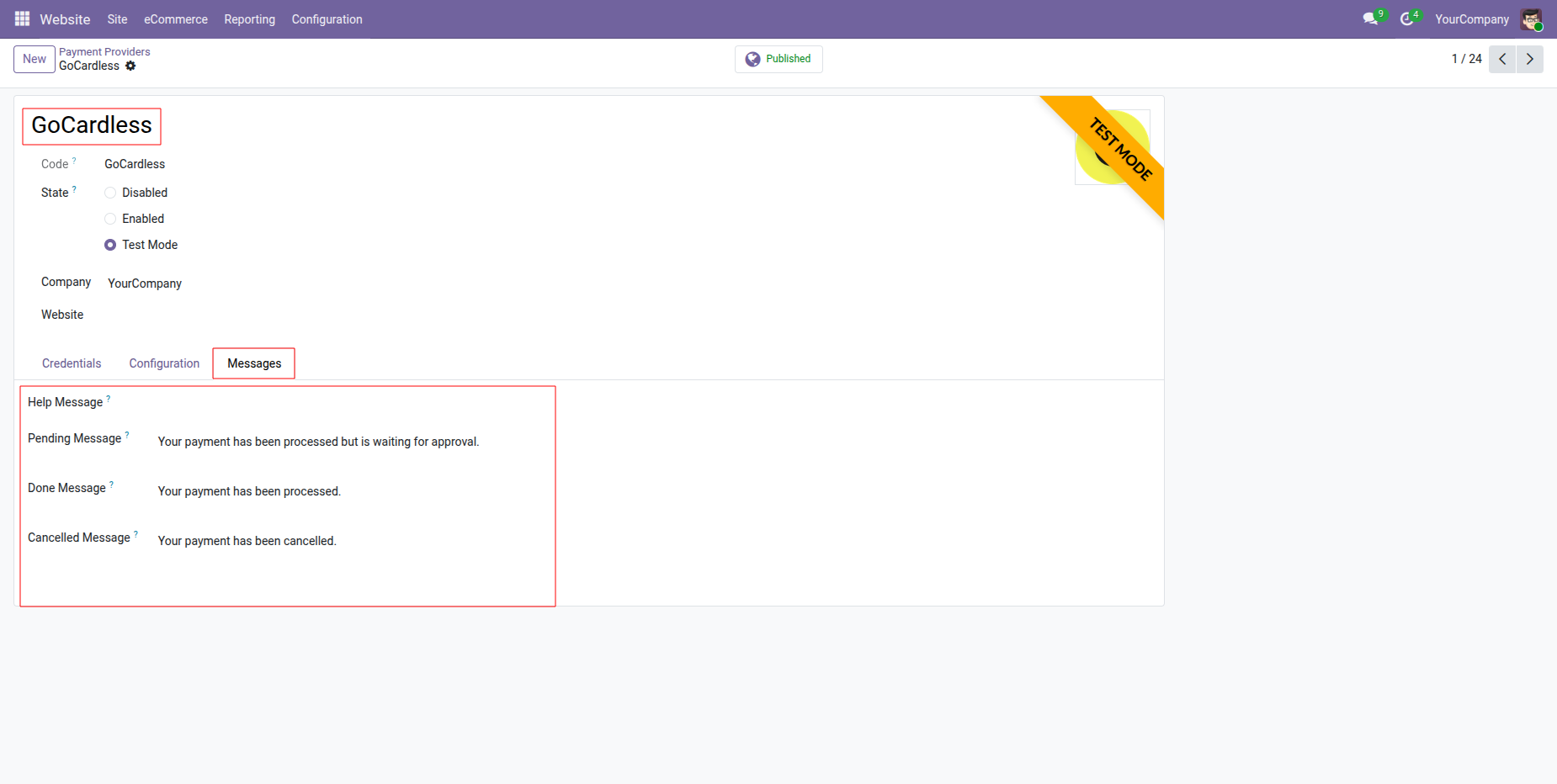
Task: Click into the empty Help Message field
Action: (353, 403)
